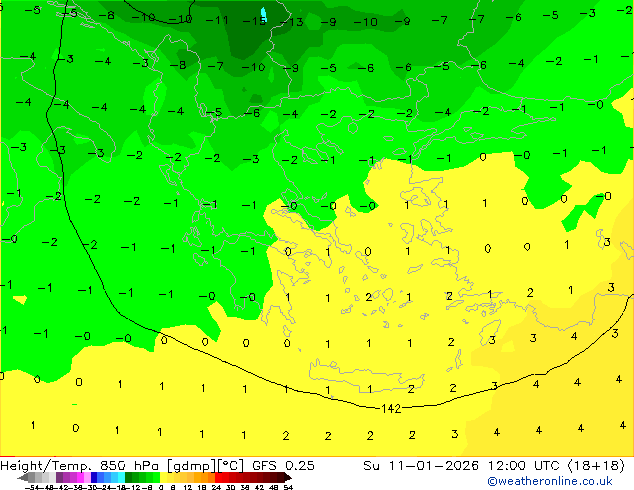Click the '[gdmp]' unit label

pyautogui.click(x=190, y=466)
